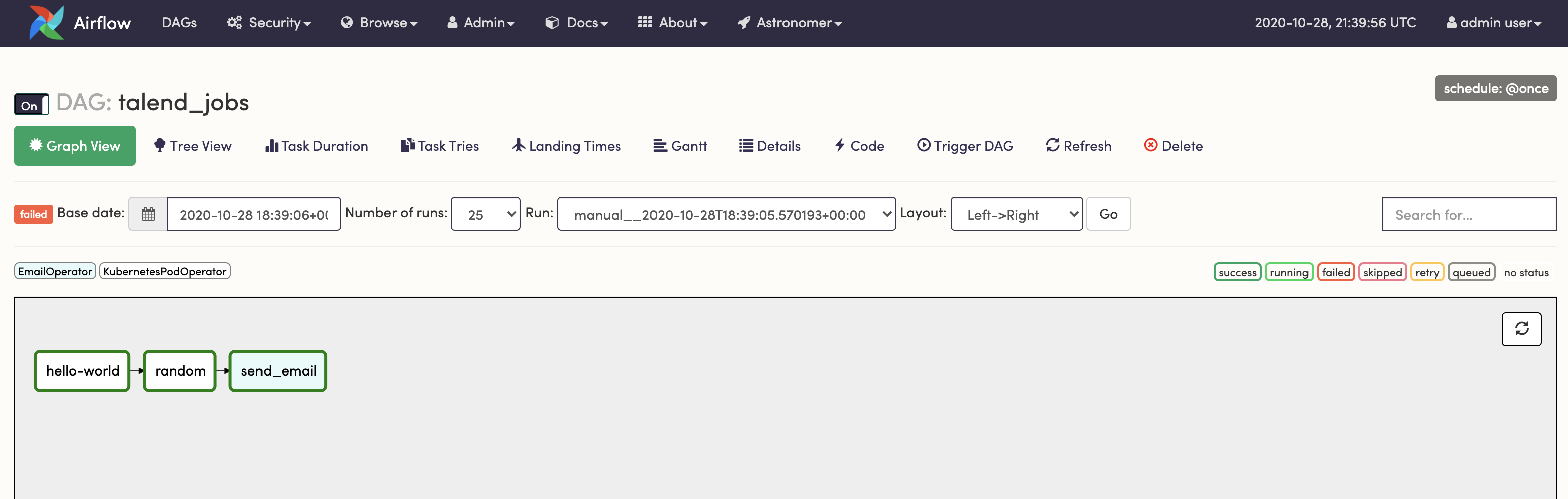
Task: Open the Gantt chart
Action: pos(680,146)
